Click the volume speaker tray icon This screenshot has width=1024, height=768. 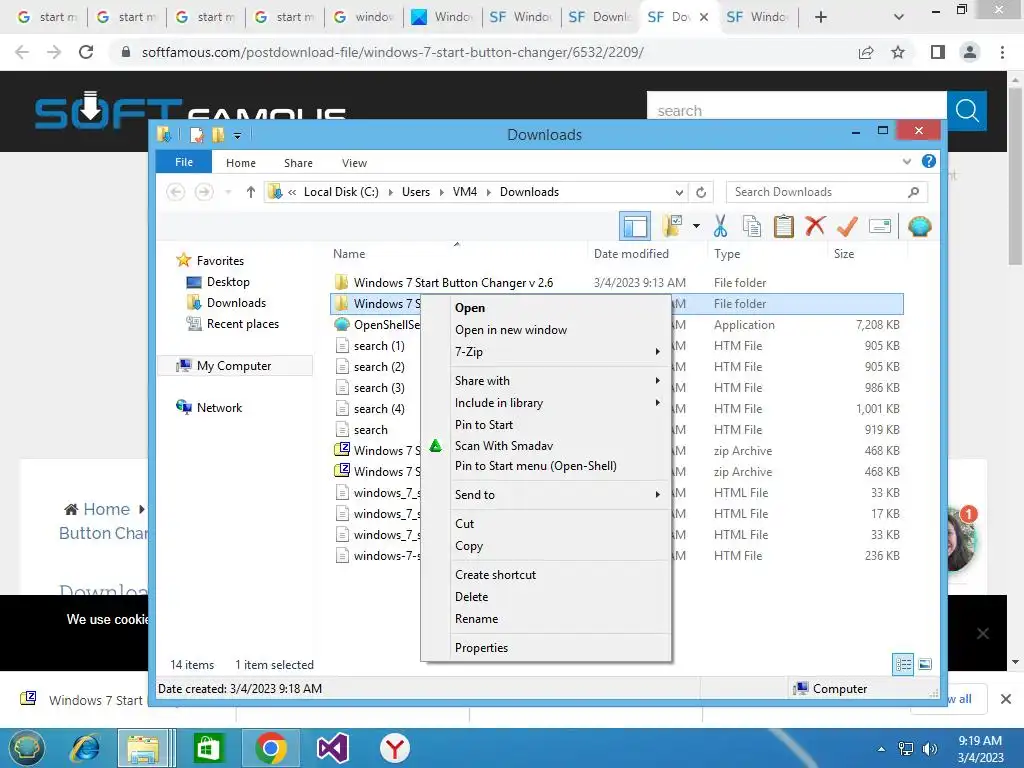[929, 748]
